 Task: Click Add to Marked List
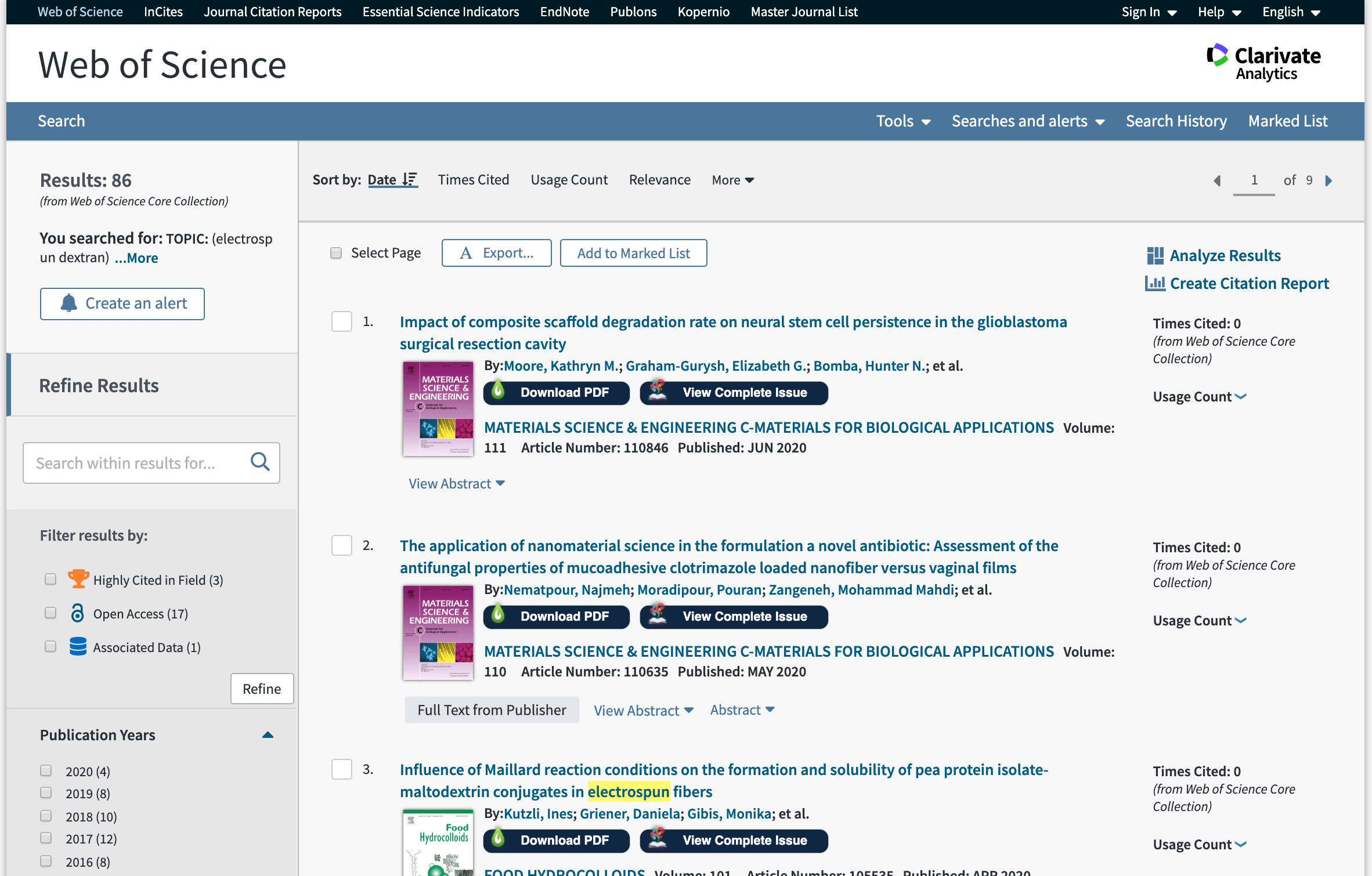(633, 253)
